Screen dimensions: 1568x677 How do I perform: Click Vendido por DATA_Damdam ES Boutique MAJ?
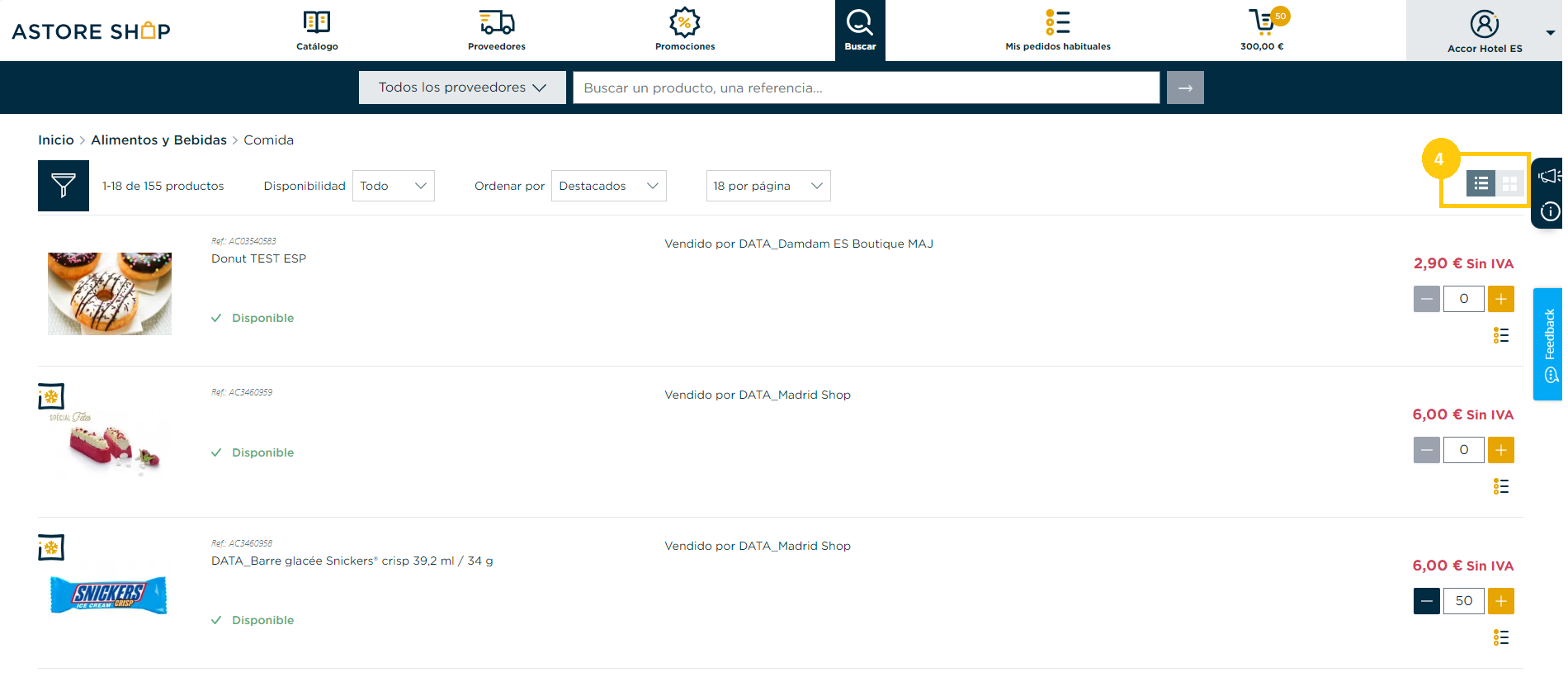tap(799, 244)
